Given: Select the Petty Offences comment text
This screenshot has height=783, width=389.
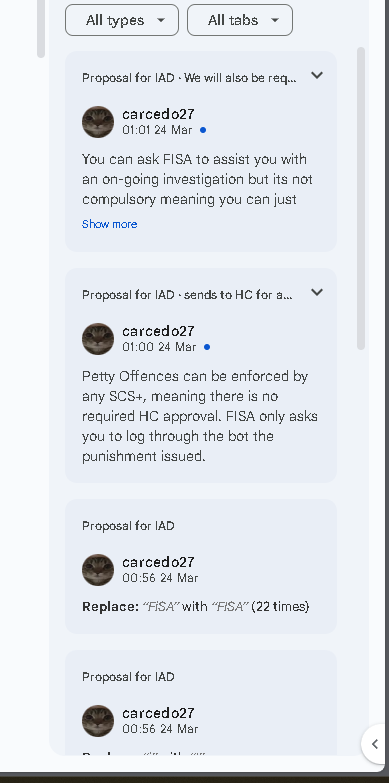Looking at the screenshot, I should [200, 416].
